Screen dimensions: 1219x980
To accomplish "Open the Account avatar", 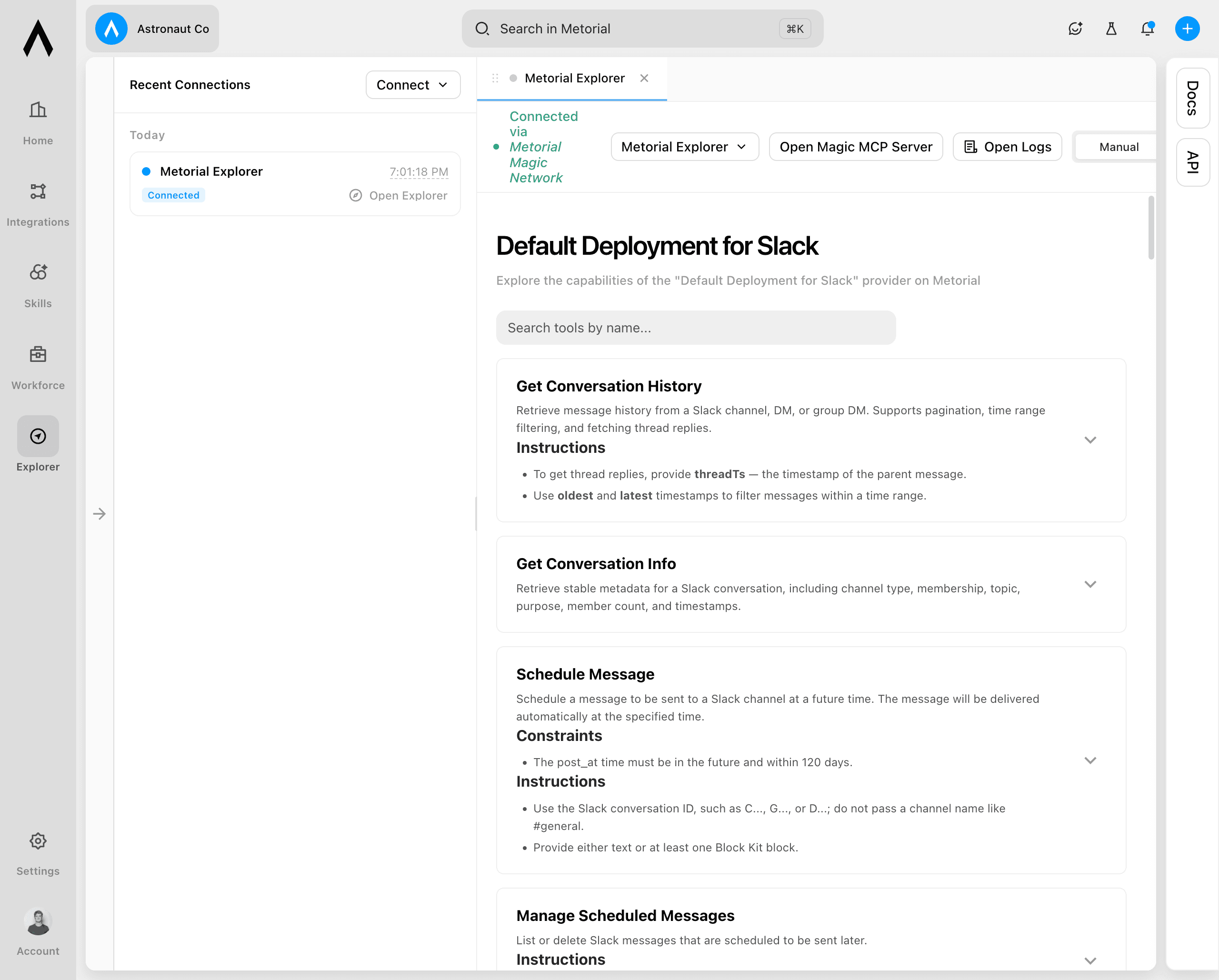I will (x=38, y=922).
